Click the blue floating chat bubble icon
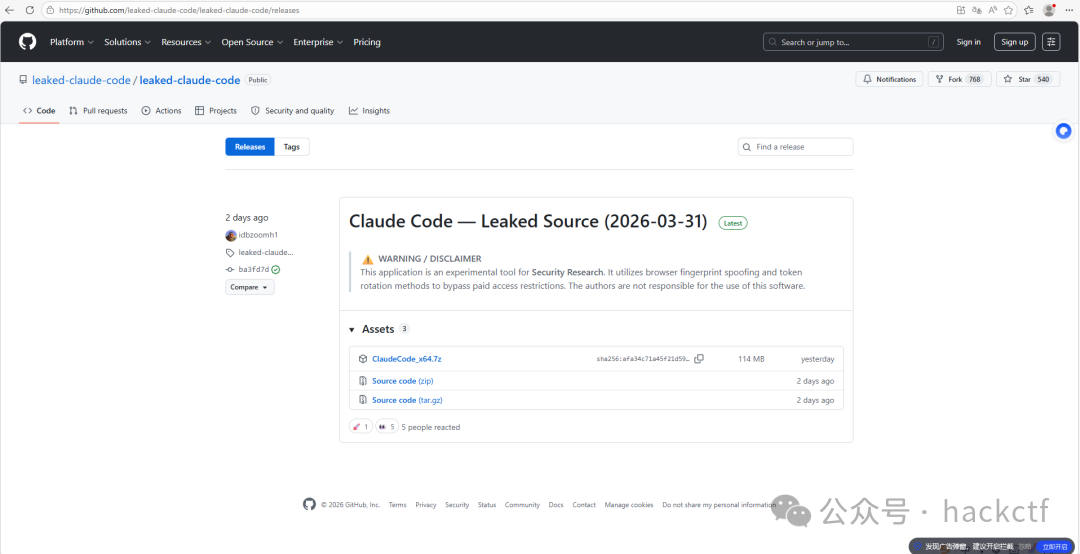 point(1063,131)
